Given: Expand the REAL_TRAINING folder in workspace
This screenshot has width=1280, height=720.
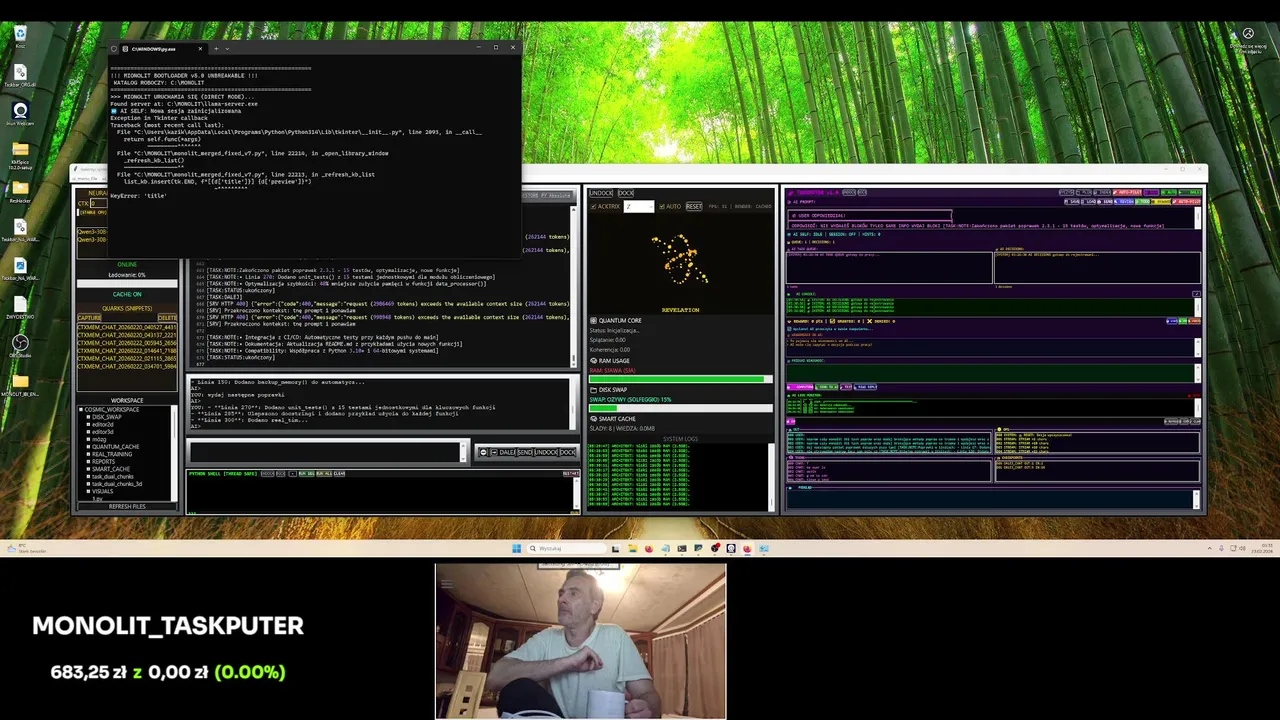Looking at the screenshot, I should coord(88,454).
